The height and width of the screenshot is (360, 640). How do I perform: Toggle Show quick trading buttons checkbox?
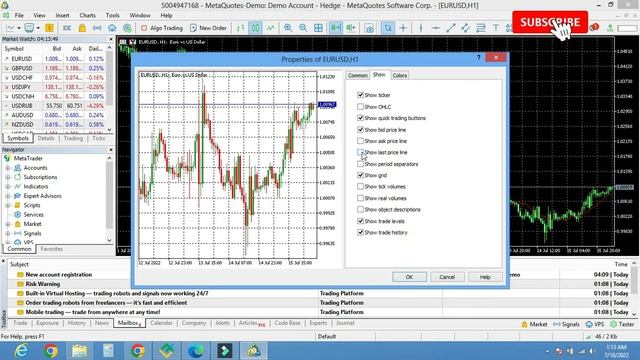point(360,118)
